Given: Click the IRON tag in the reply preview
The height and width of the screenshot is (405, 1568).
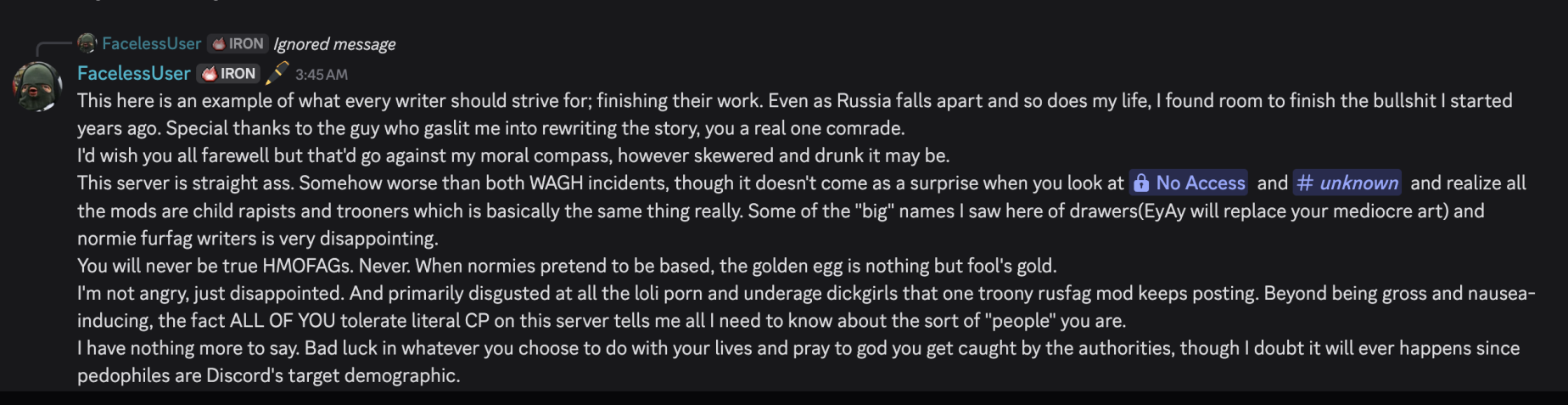Looking at the screenshot, I should click(x=238, y=43).
